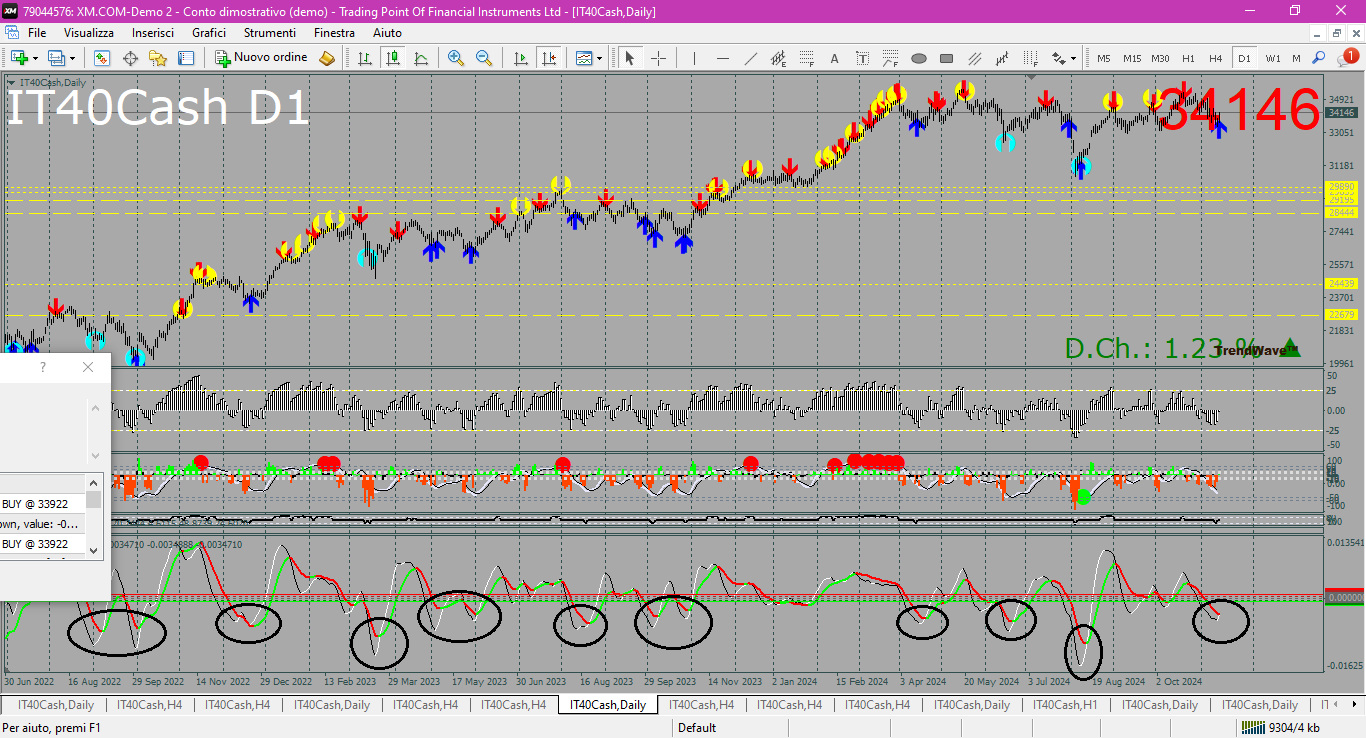
Task: Select the parallel lines channel tool
Action: click(975, 58)
